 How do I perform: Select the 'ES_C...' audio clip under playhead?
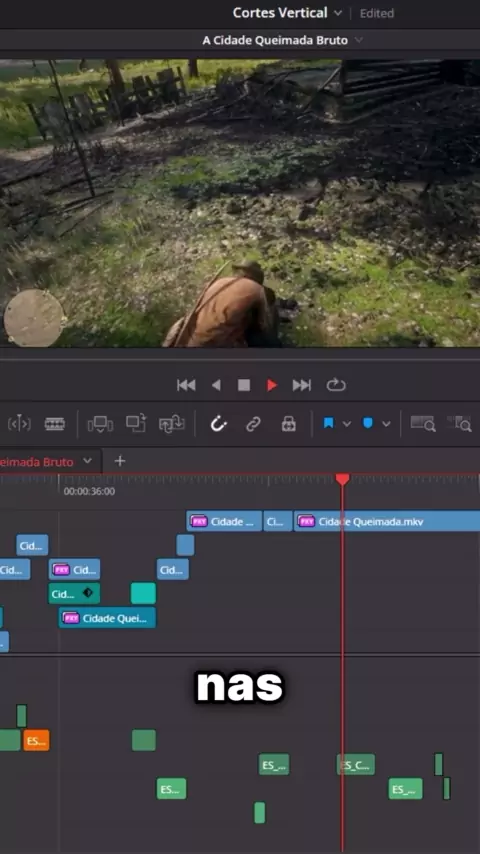(356, 765)
